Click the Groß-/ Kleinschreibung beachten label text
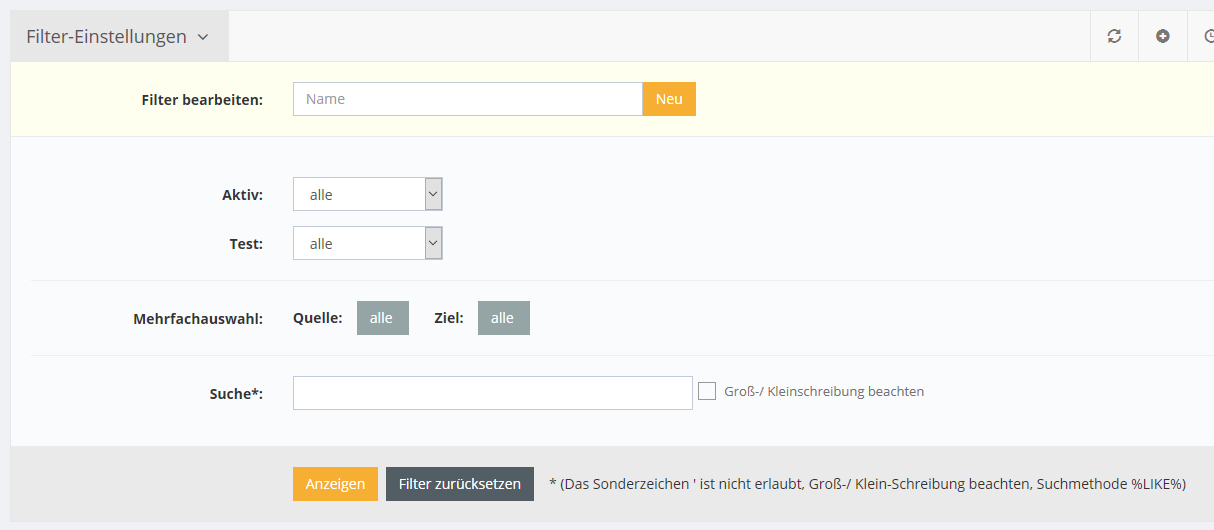This screenshot has width=1214, height=530. 824,392
